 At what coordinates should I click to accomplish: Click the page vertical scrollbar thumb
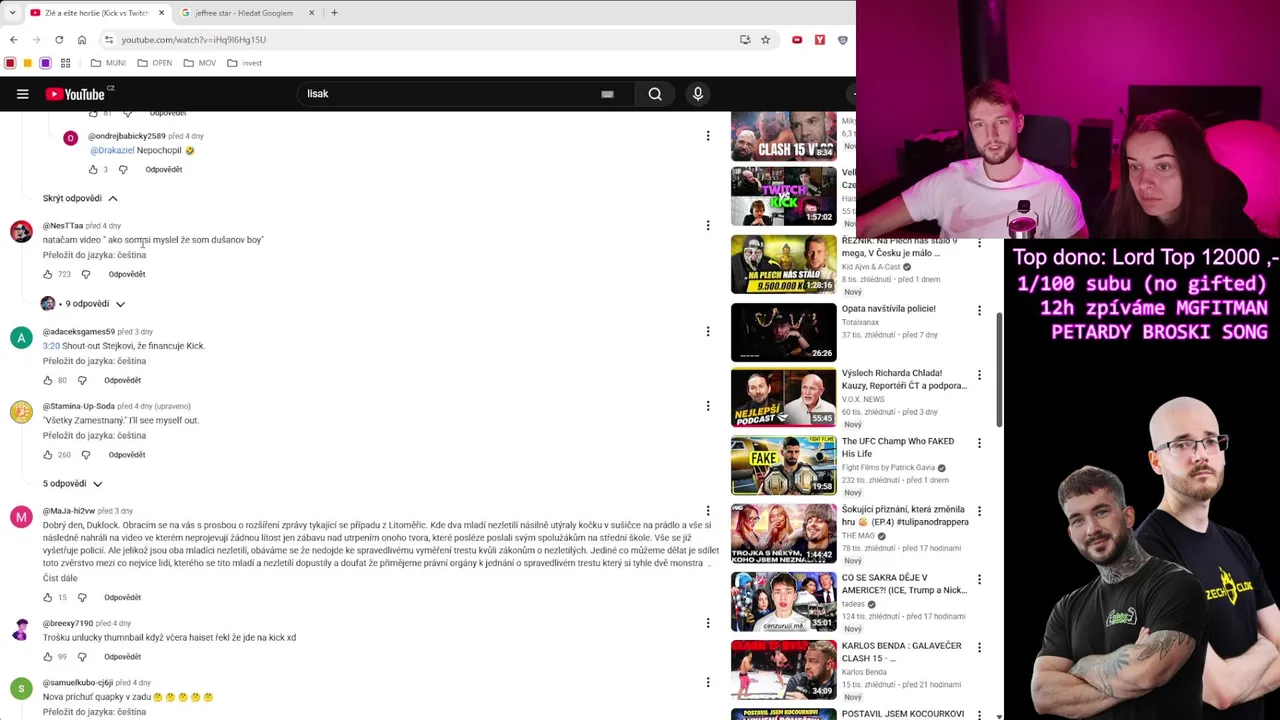tap(999, 368)
